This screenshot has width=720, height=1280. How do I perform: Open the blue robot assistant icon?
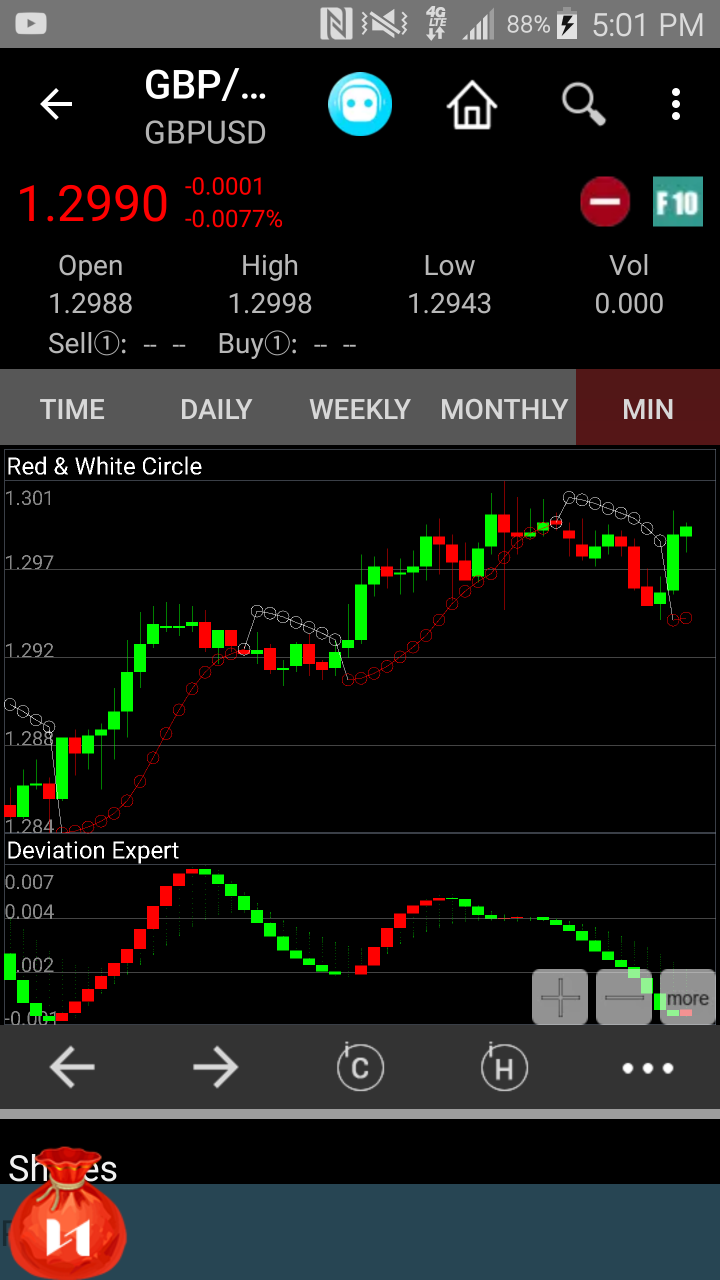[360, 104]
